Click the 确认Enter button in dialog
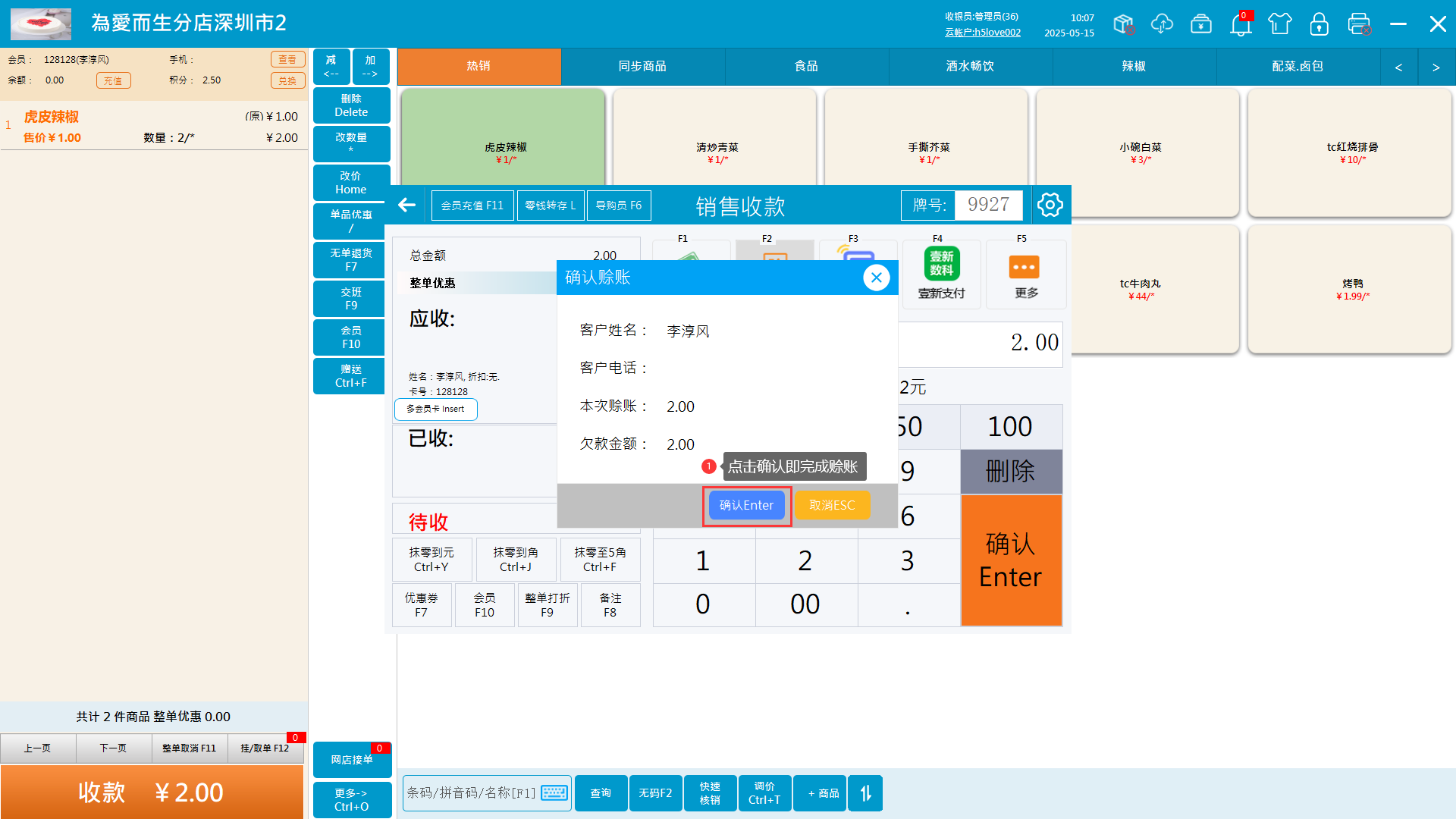Screen dimensions: 1456x819 [746, 506]
